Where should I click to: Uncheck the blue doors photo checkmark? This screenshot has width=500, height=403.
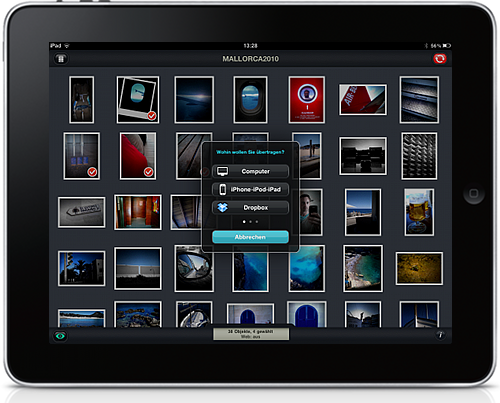click(x=92, y=172)
